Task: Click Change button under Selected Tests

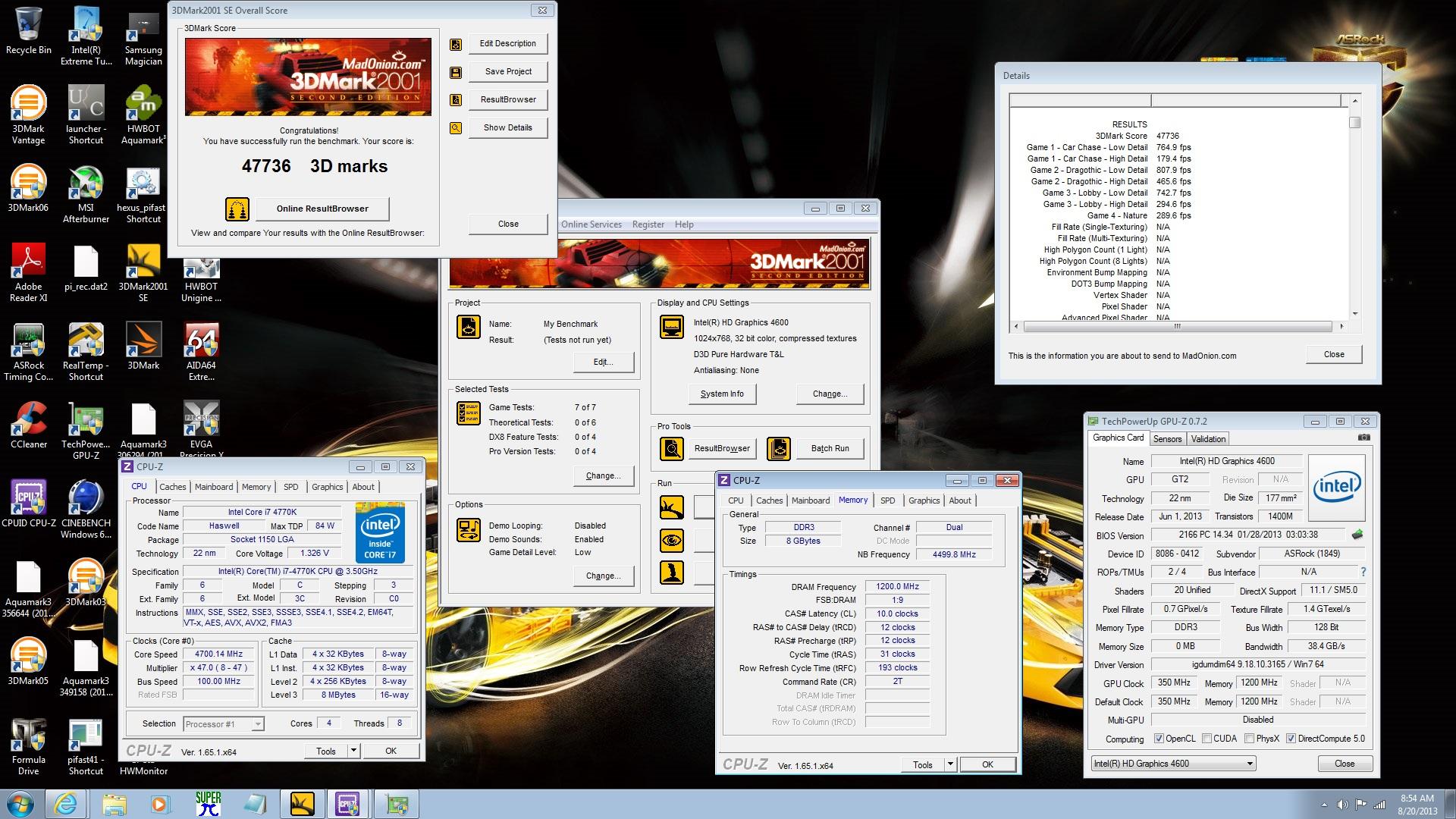Action: coord(603,475)
